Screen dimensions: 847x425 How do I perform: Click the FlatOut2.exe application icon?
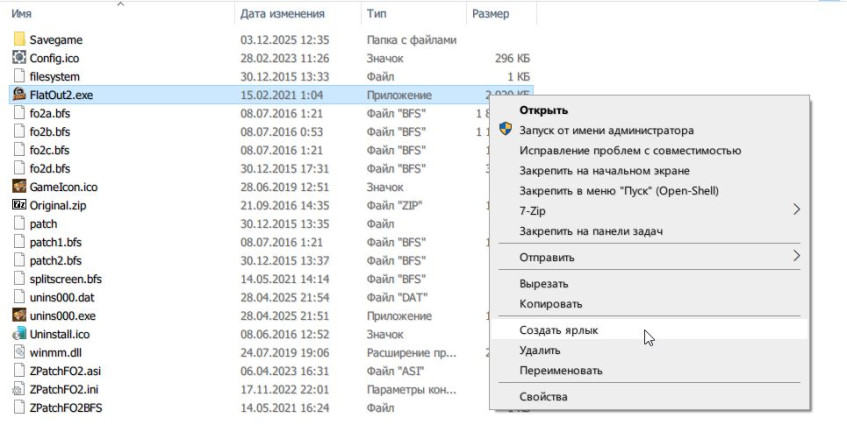pos(19,94)
